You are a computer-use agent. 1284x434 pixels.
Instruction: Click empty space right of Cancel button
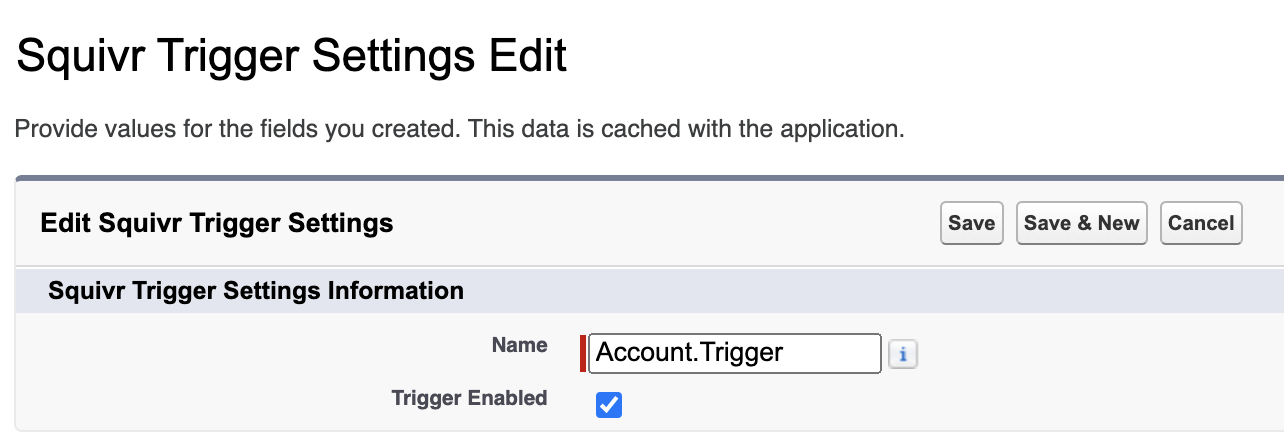[1262, 223]
